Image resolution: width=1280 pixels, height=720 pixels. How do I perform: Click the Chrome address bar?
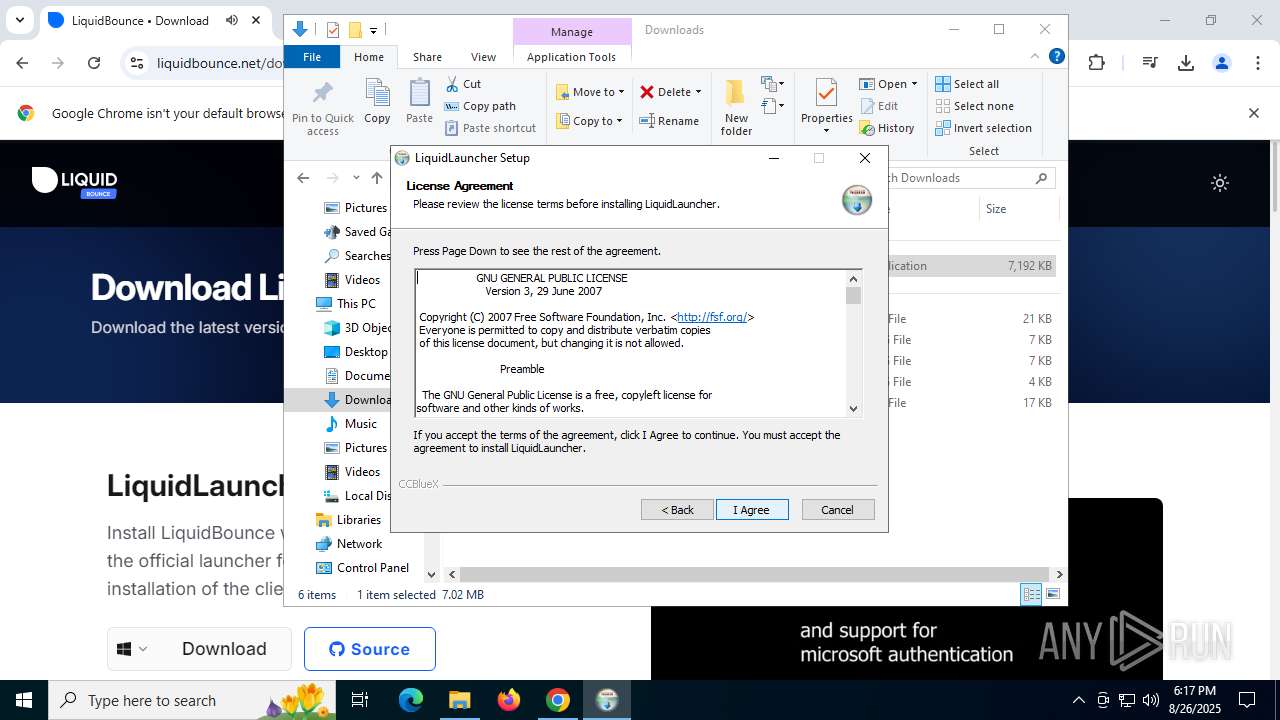click(x=220, y=63)
